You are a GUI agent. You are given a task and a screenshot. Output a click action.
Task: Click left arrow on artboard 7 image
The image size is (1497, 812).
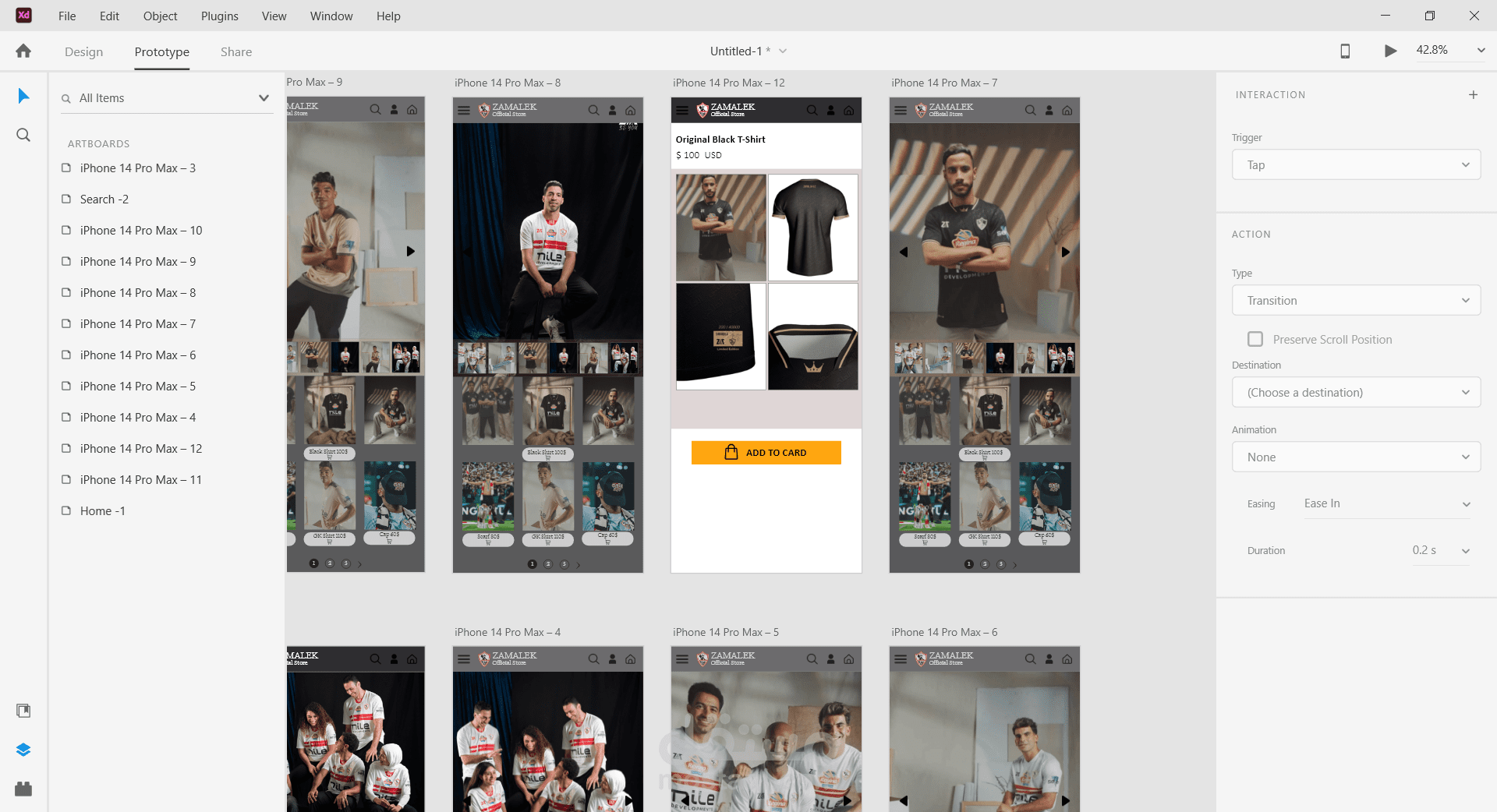pyautogui.click(x=904, y=252)
